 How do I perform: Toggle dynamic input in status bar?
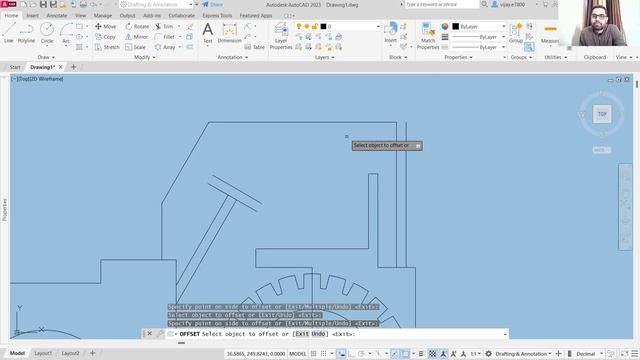pos(341,353)
